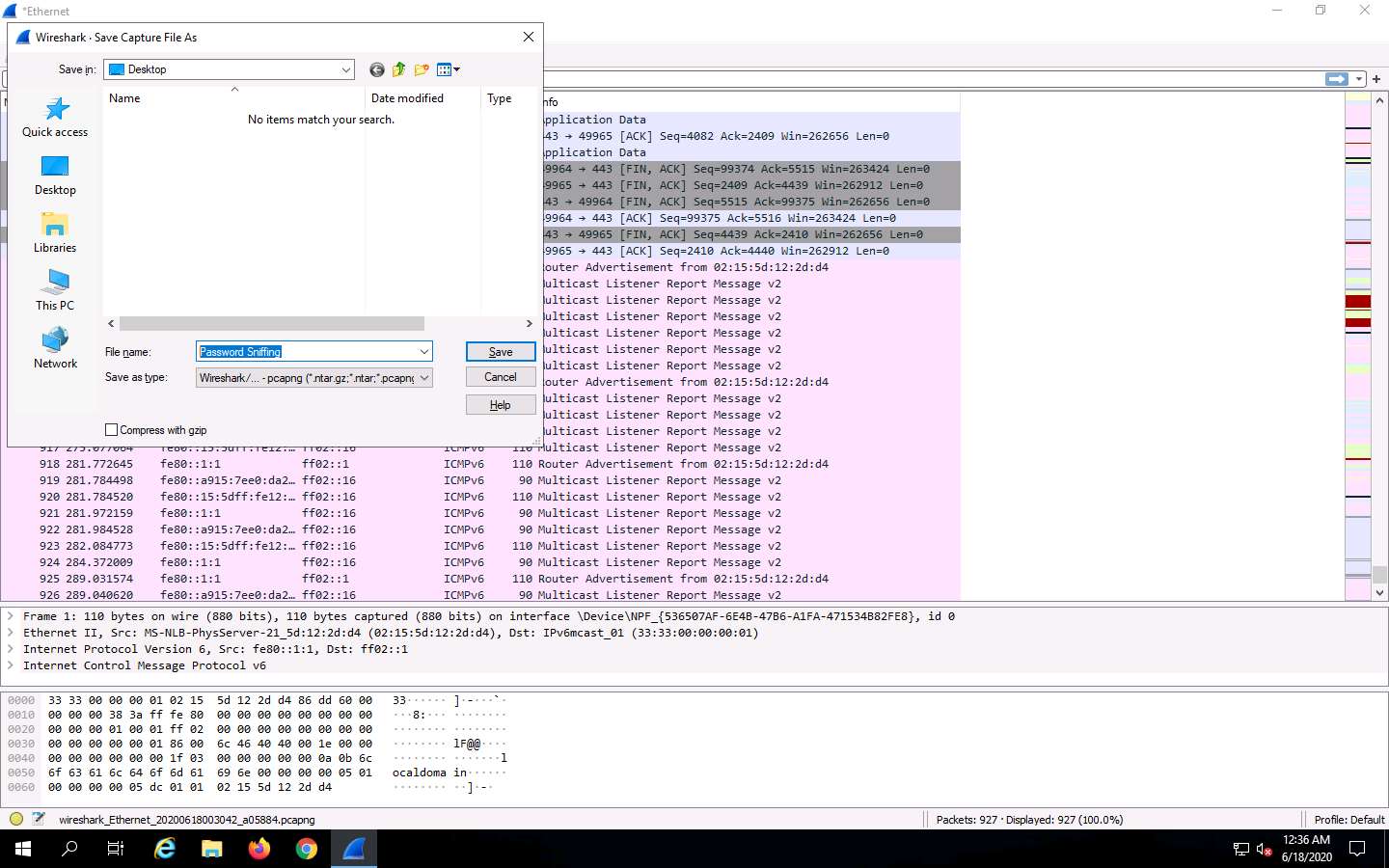Open Task View on the taskbar
The height and width of the screenshot is (868, 1389).
116,849
